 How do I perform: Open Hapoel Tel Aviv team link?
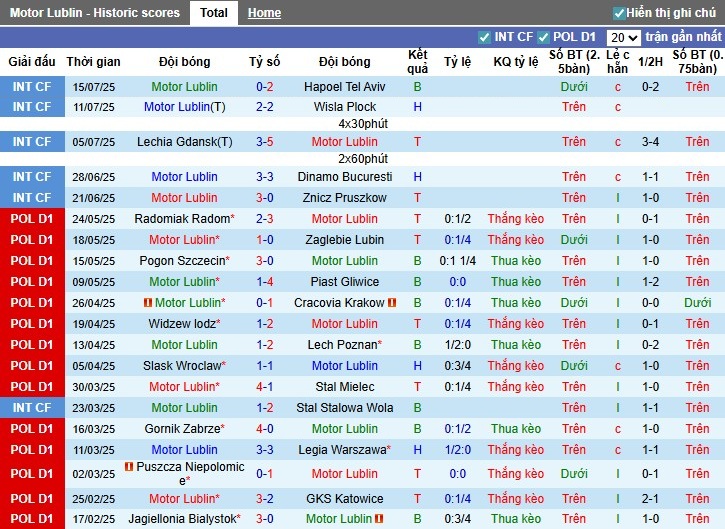coord(345,87)
